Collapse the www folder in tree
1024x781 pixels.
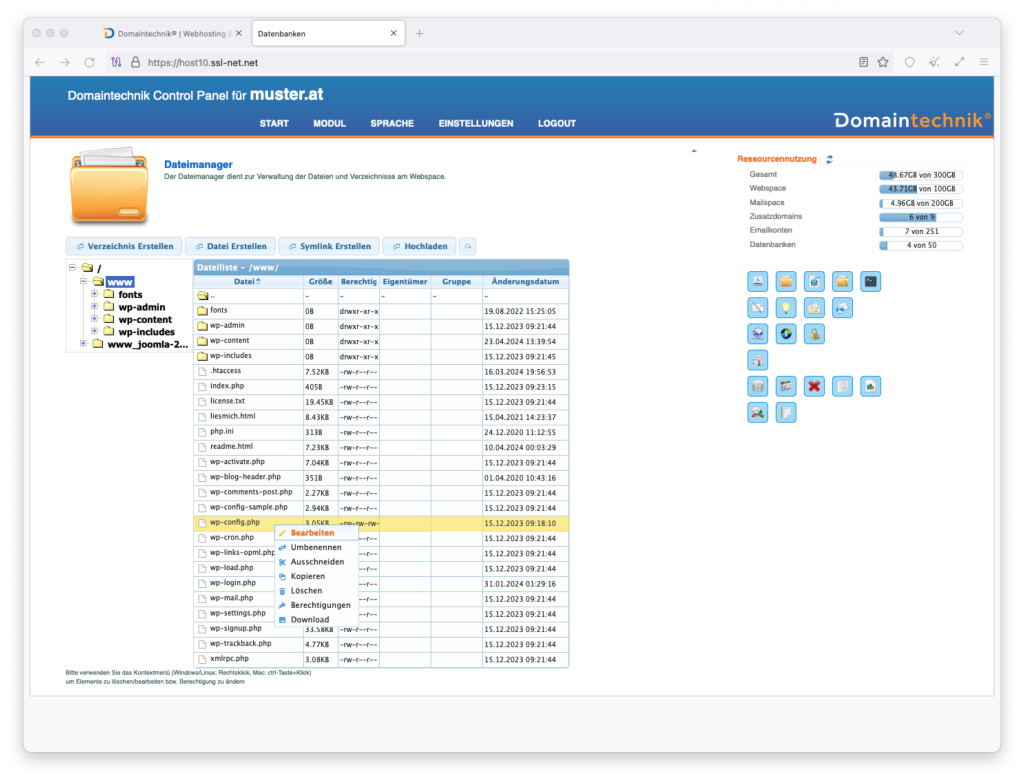click(x=83, y=283)
